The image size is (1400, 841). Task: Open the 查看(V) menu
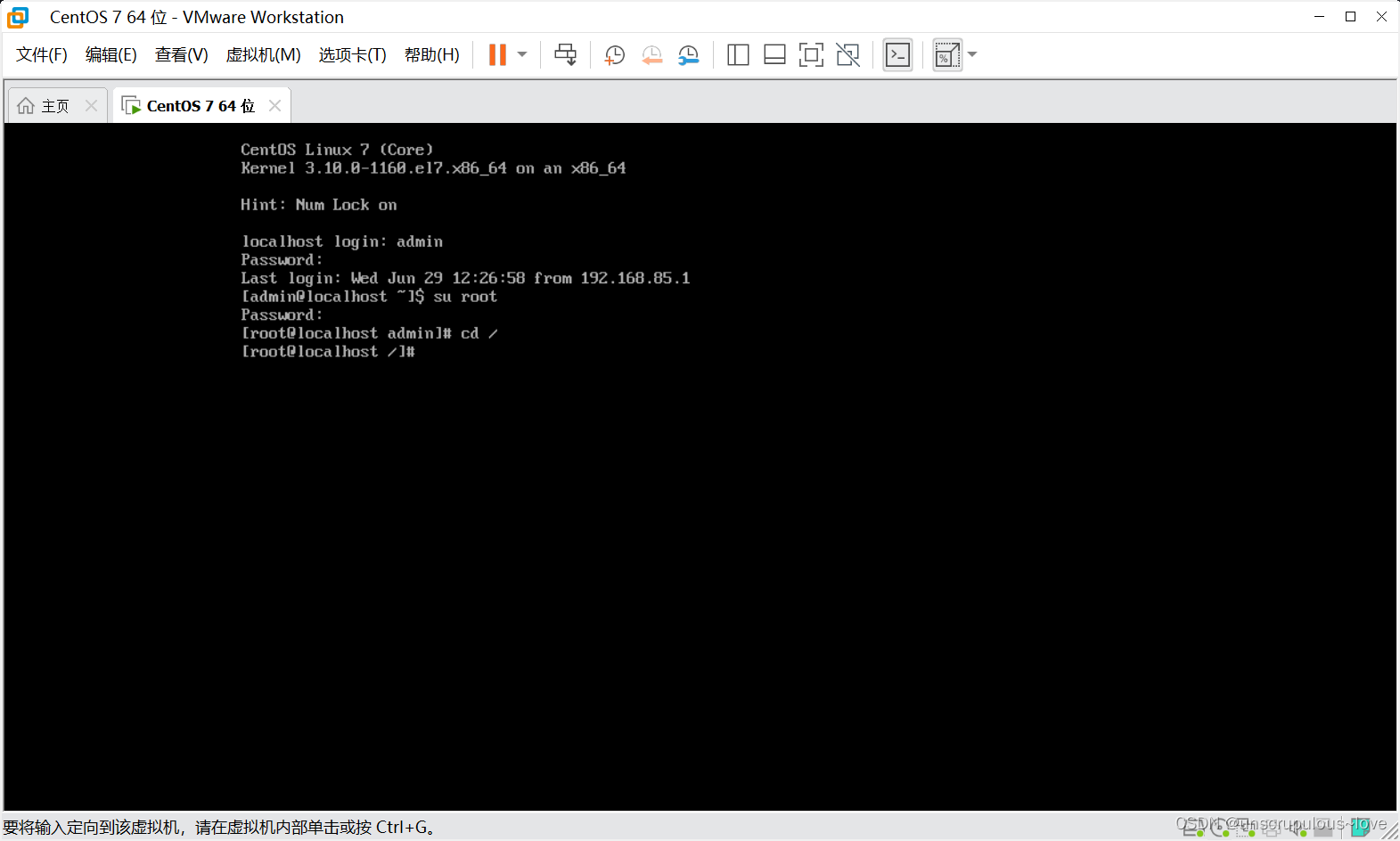point(182,55)
